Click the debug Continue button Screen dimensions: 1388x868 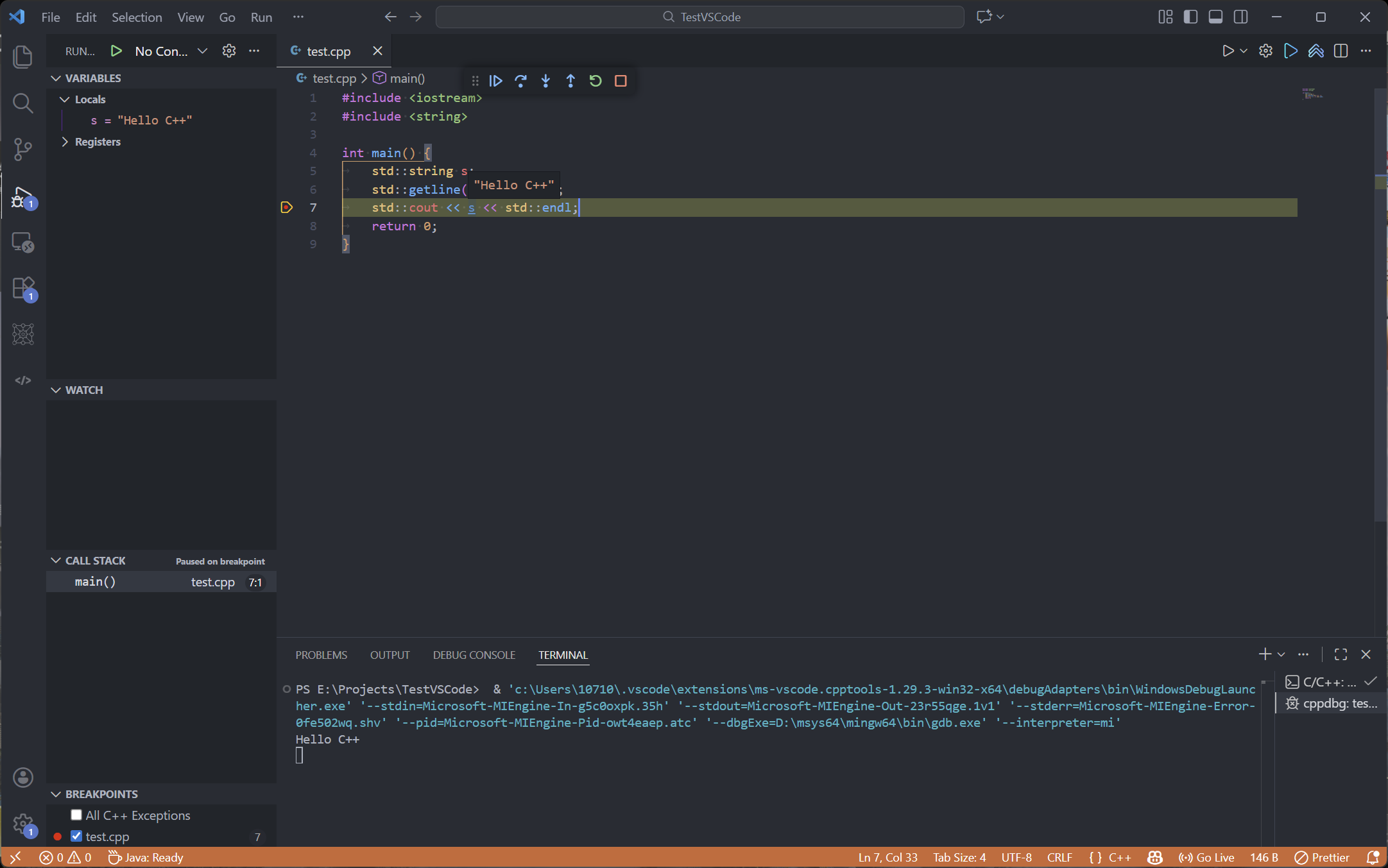(495, 81)
